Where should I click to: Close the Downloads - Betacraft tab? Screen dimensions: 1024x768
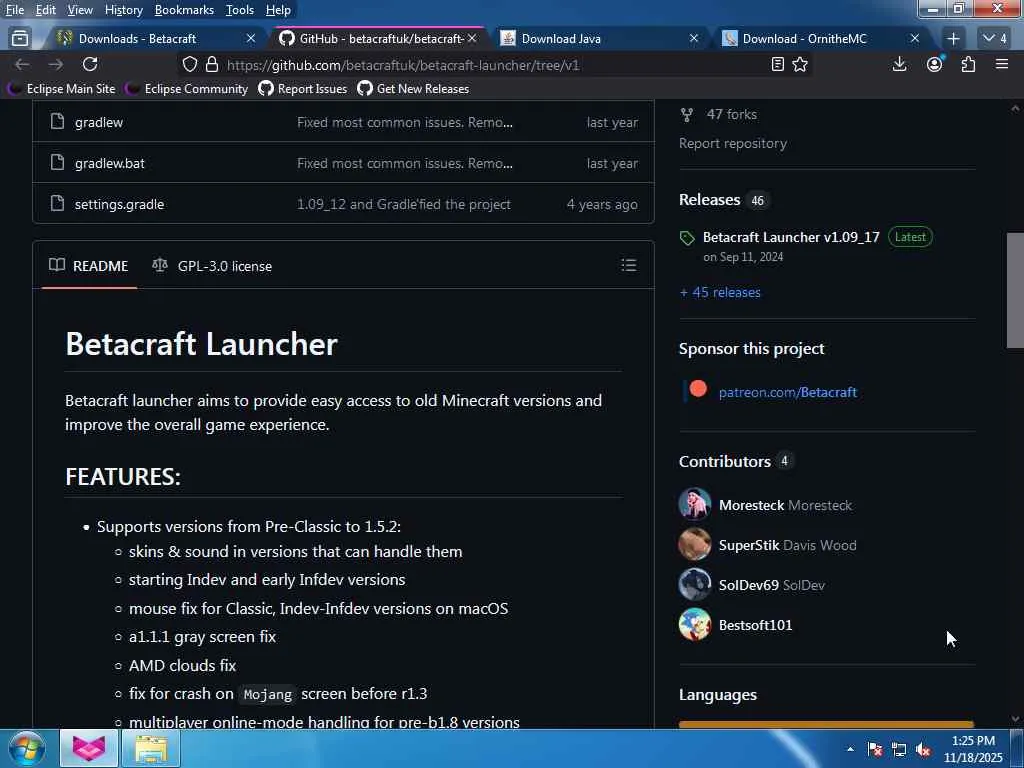point(251,39)
